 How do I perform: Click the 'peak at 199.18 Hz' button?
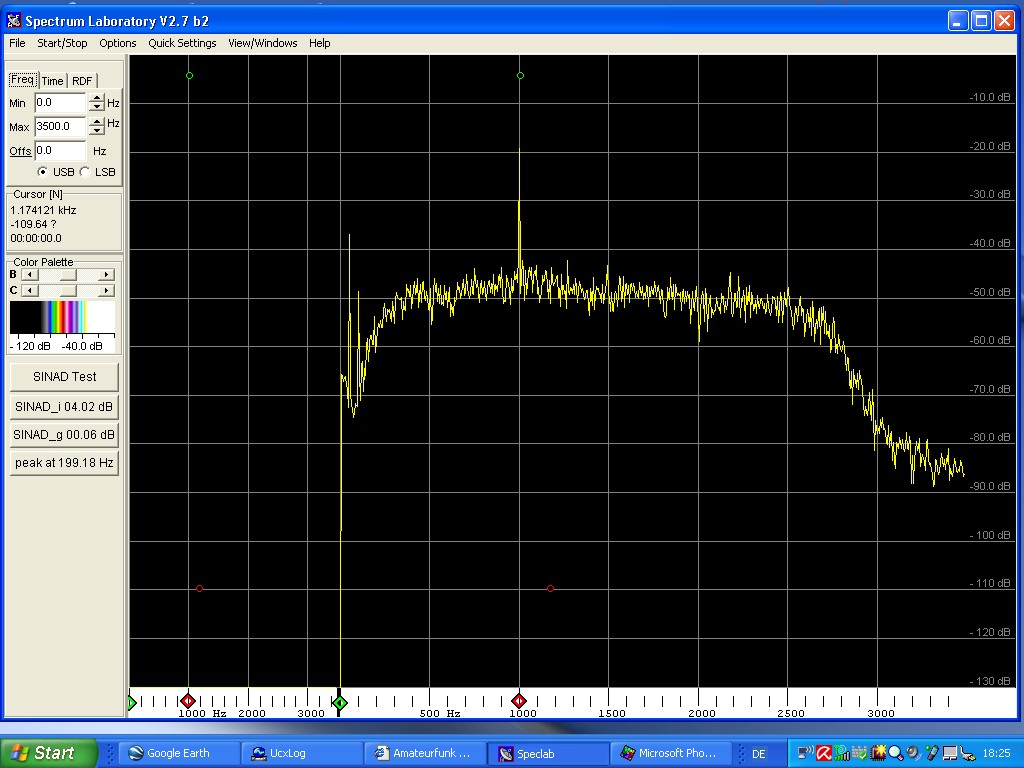point(64,463)
